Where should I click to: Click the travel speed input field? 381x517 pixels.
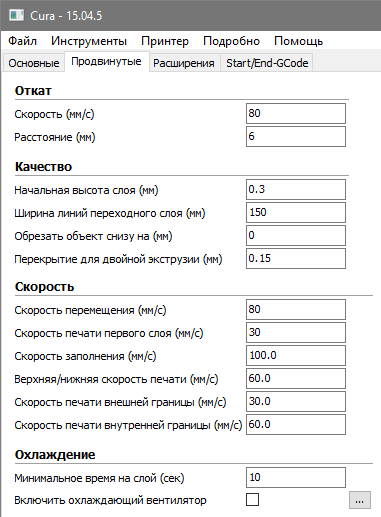[x=296, y=309]
